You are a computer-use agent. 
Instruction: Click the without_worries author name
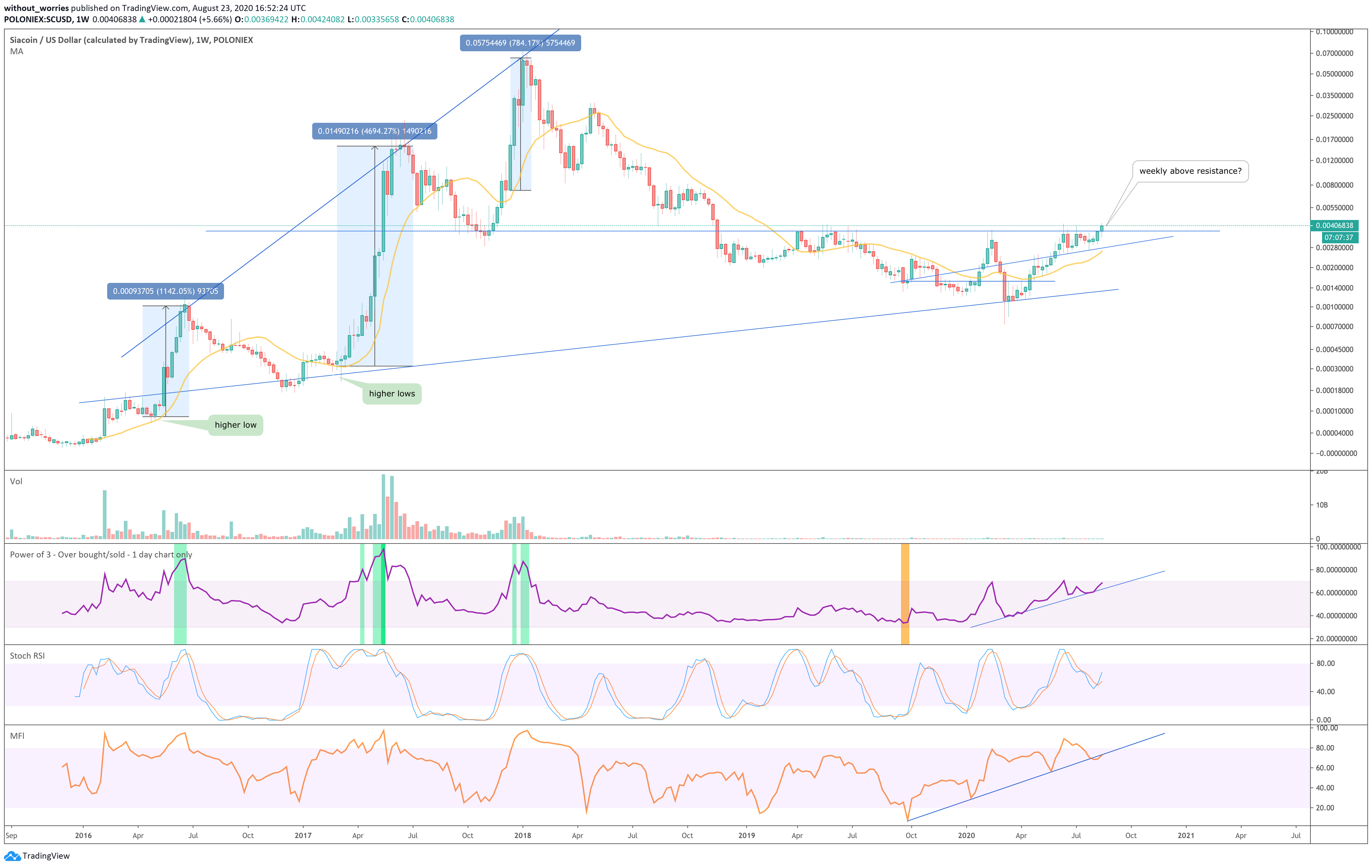(37, 8)
